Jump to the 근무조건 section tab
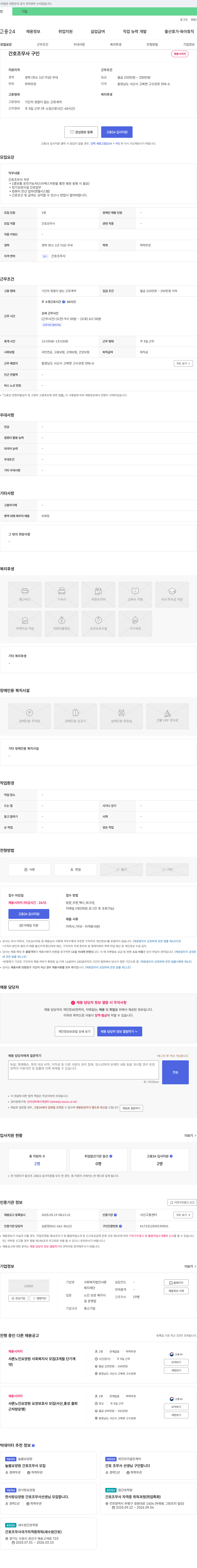Screen dimensions: 197x1568 [x=43, y=44]
